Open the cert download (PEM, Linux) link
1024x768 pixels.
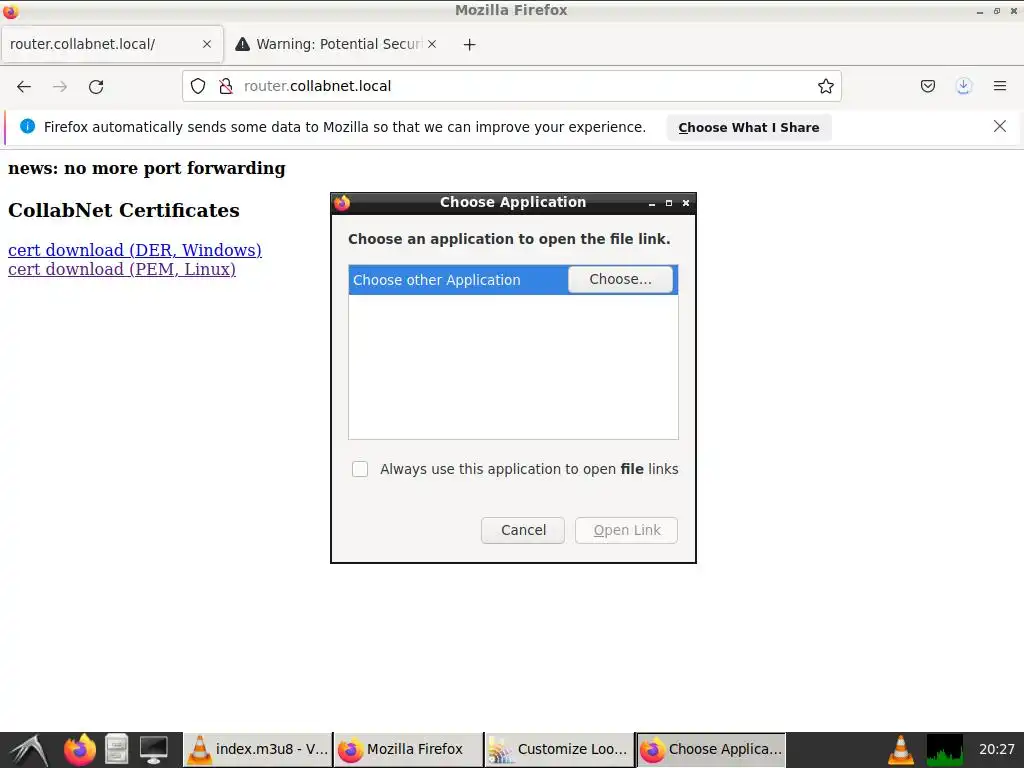pos(121,269)
